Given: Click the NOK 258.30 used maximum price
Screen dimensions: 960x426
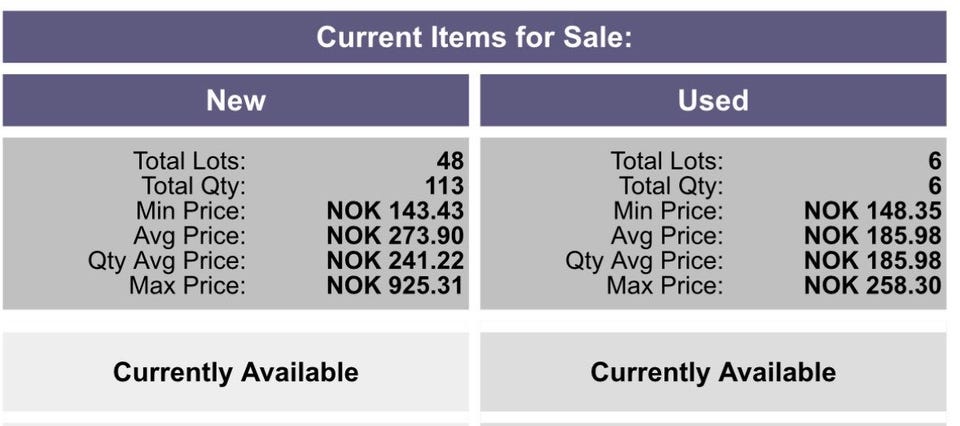Looking at the screenshot, I should tap(872, 286).
